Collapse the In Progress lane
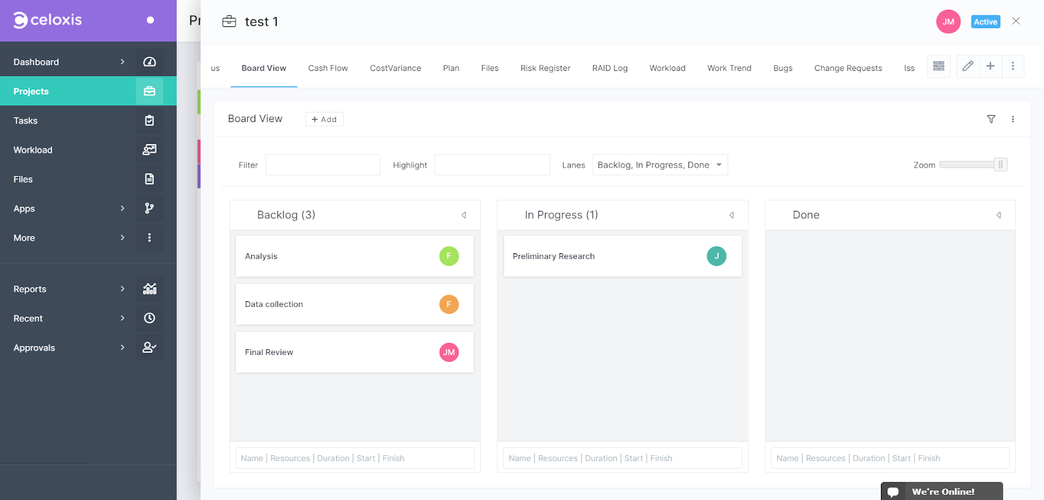The height and width of the screenshot is (500, 1044). tap(731, 215)
